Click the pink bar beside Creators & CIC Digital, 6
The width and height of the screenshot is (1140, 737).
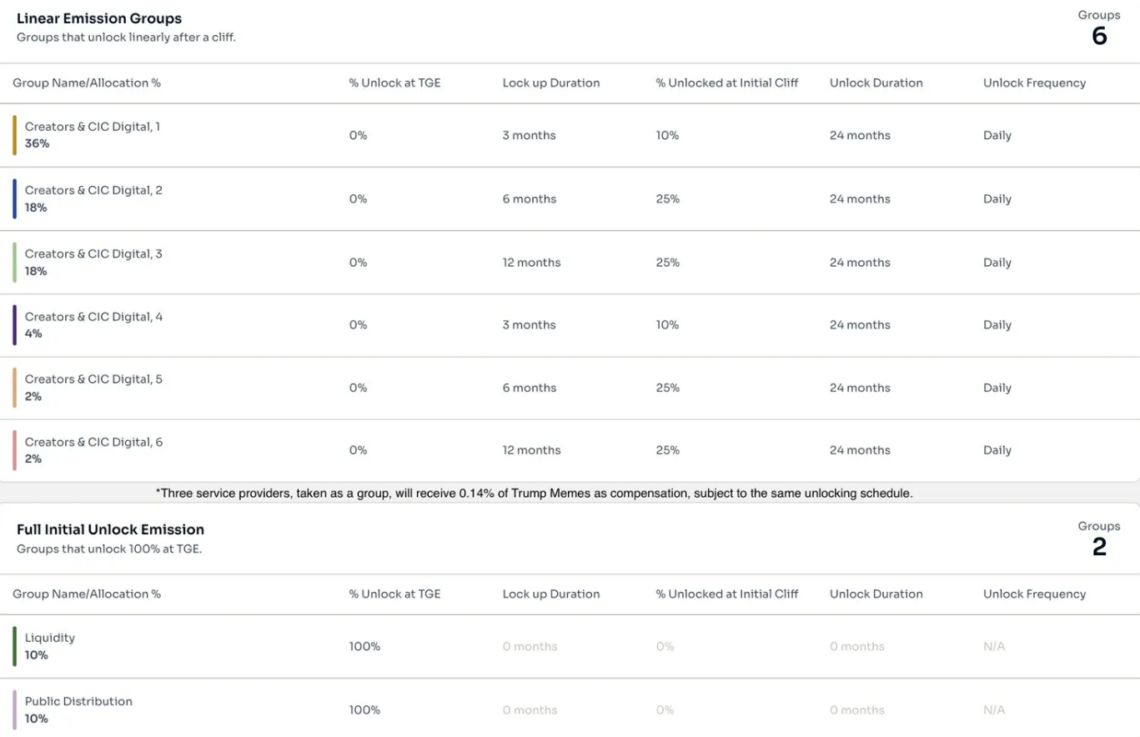(15, 450)
